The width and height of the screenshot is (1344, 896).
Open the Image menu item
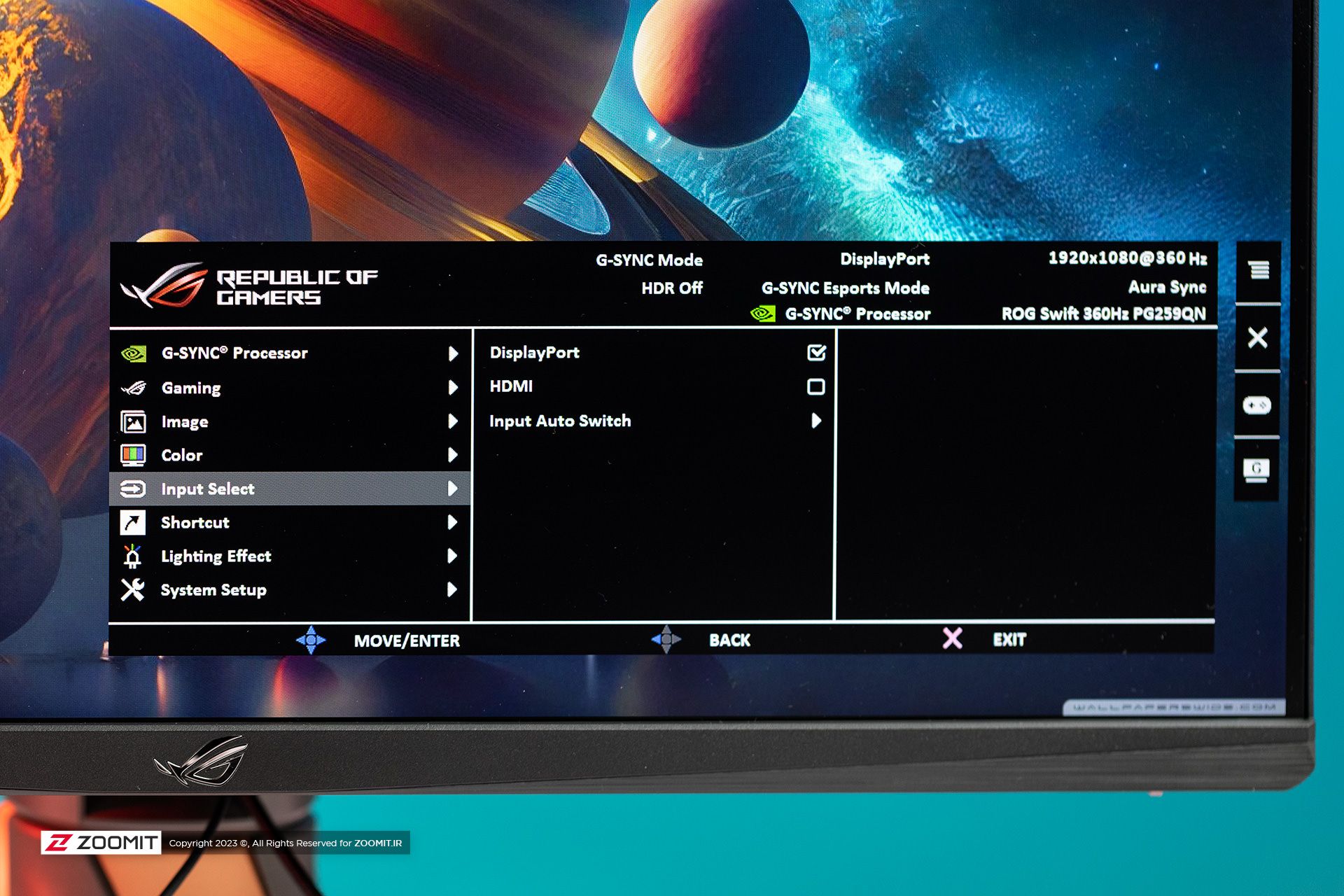[290, 421]
